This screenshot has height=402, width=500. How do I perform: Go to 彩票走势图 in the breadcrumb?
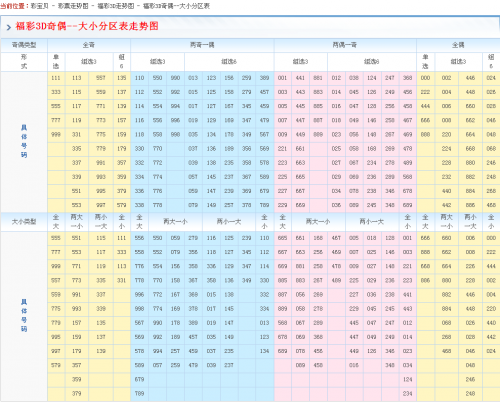point(73,6)
